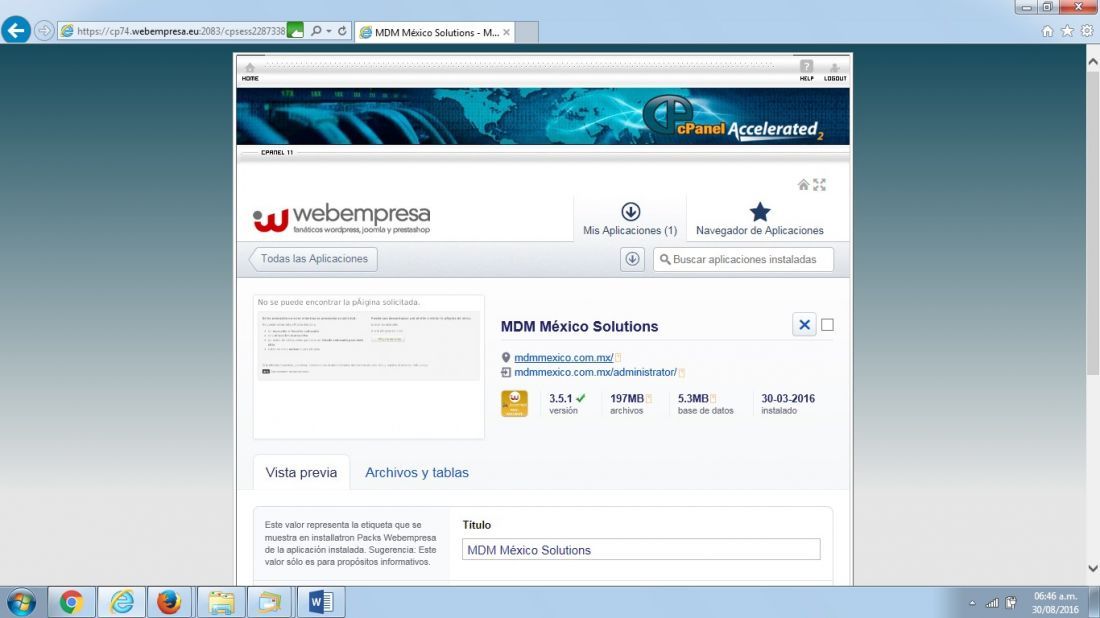
Task: Open the cPanel HELP icon
Action: [807, 71]
